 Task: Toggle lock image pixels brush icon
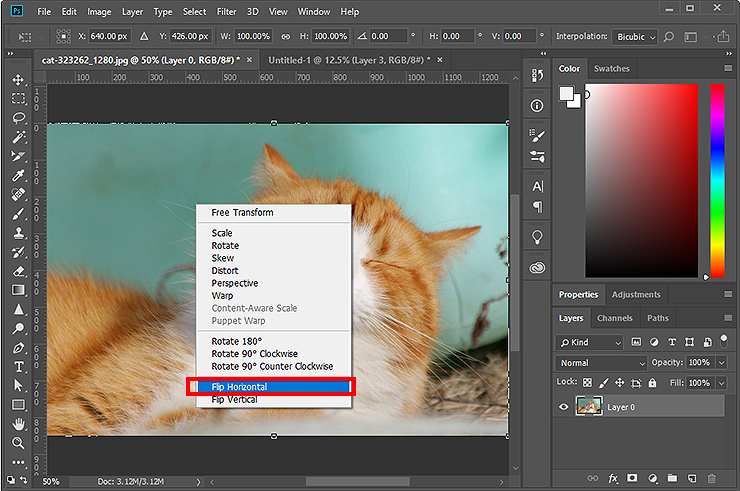pos(604,382)
